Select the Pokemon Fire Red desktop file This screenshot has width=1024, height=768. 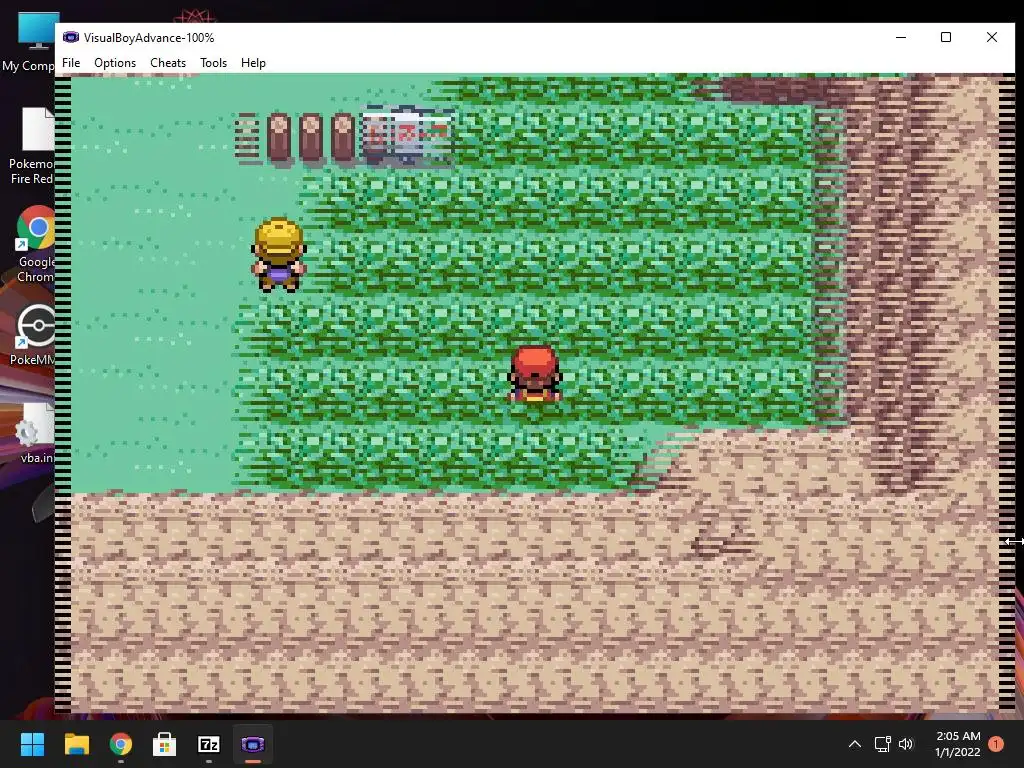click(31, 146)
